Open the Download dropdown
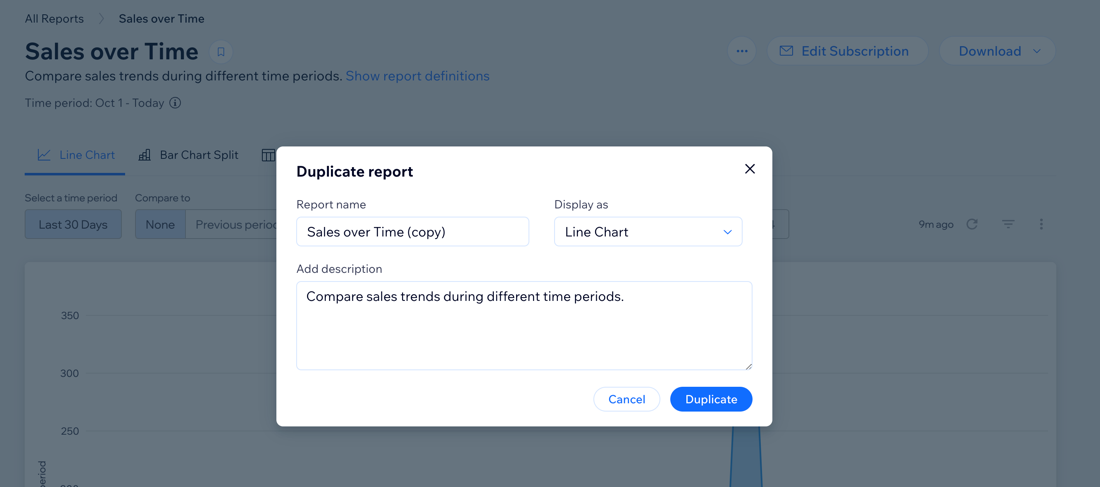Viewport: 1100px width, 487px height. (997, 51)
